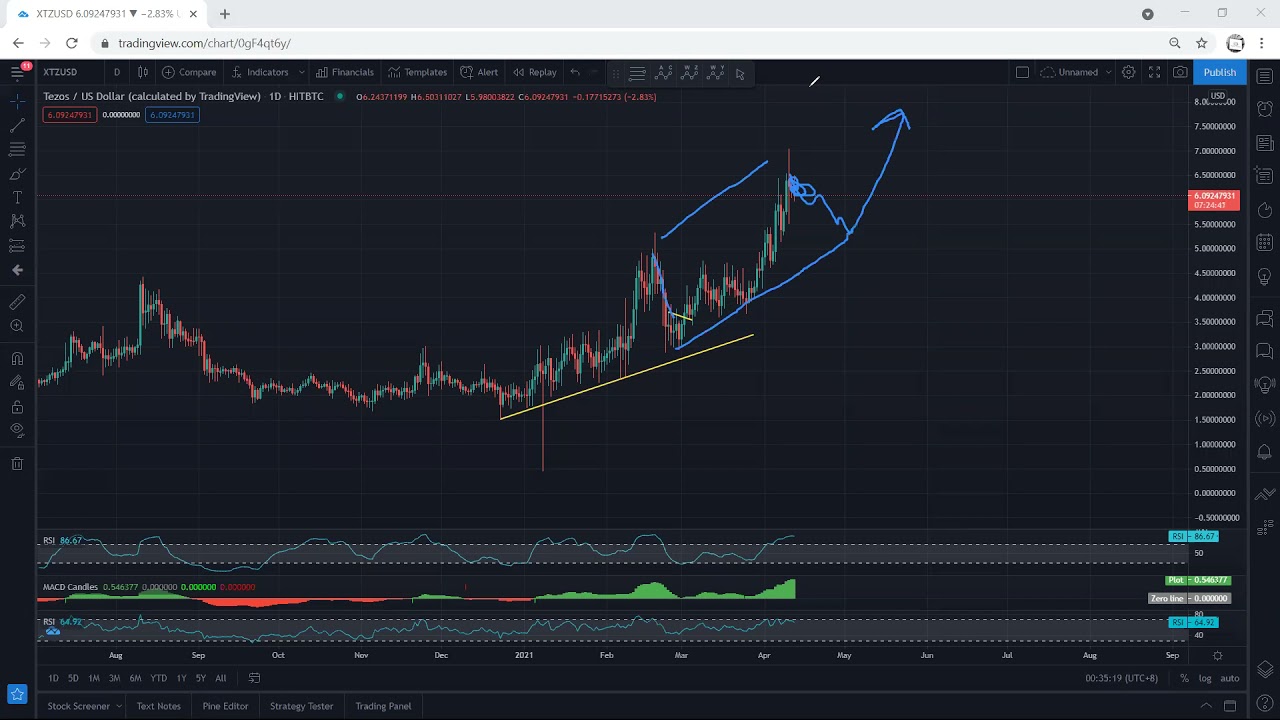Open the patterns tool in left toolbar
The image size is (1280, 720).
(x=17, y=222)
